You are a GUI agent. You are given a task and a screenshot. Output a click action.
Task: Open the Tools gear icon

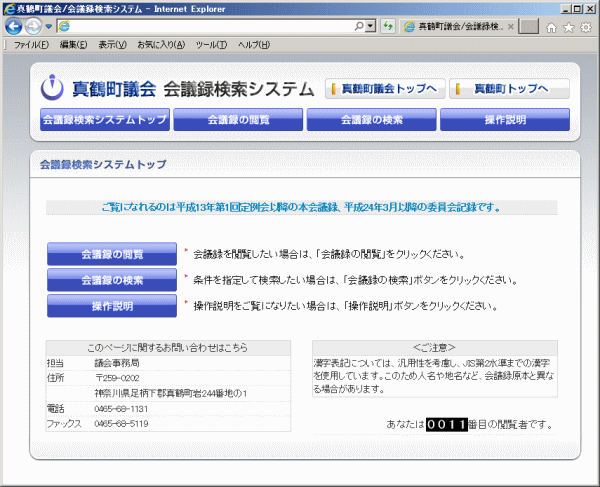point(586,27)
